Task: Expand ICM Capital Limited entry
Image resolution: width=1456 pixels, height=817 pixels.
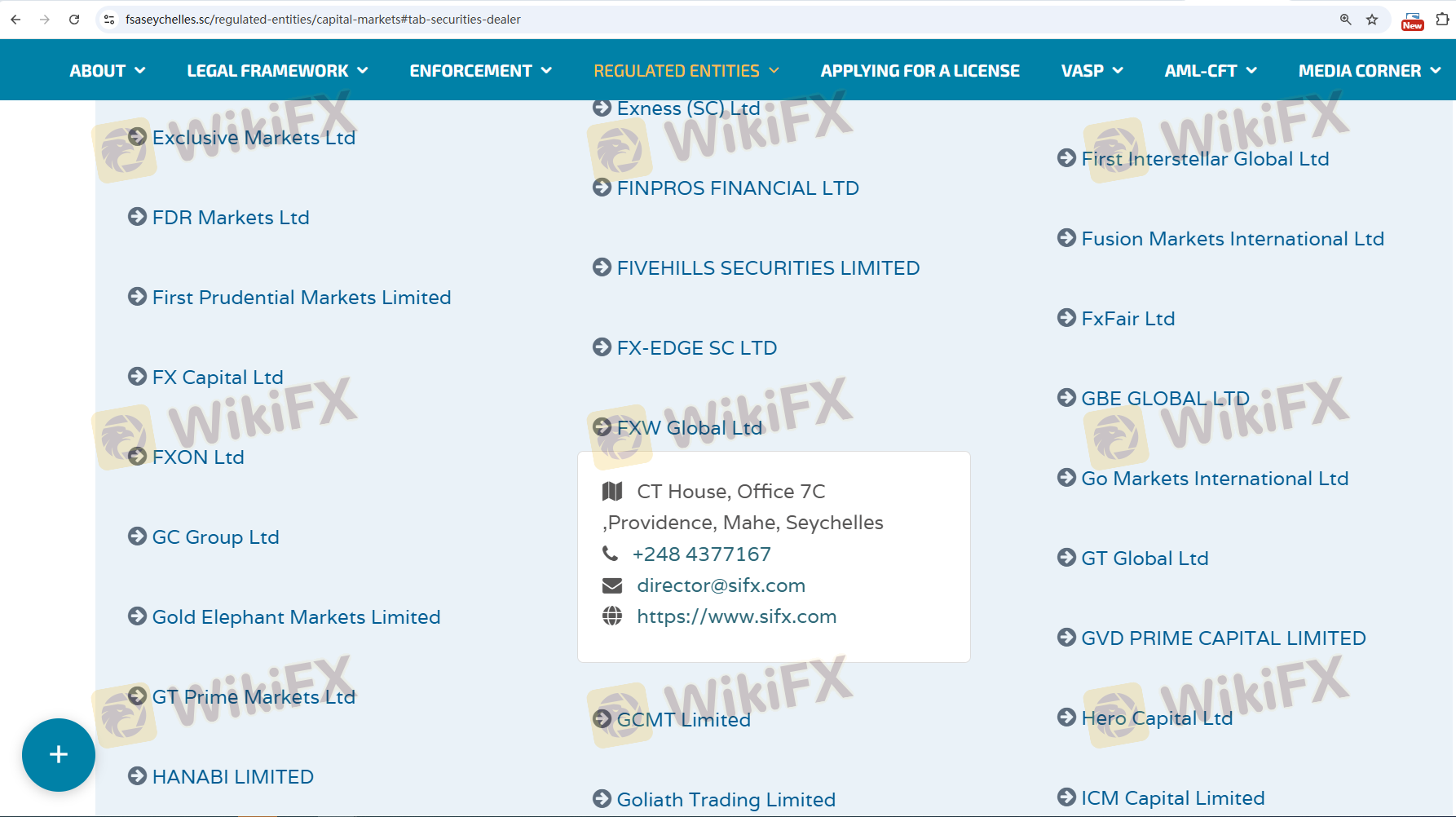Action: click(x=1161, y=798)
